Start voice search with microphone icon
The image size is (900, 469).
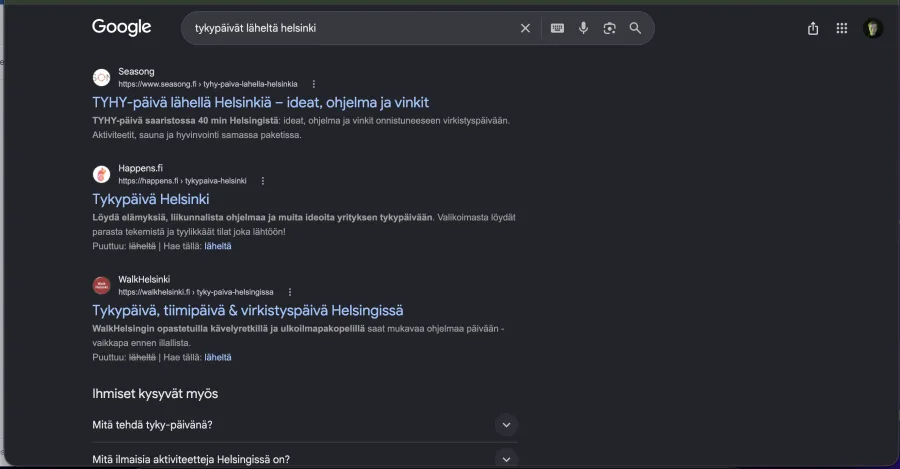click(583, 28)
